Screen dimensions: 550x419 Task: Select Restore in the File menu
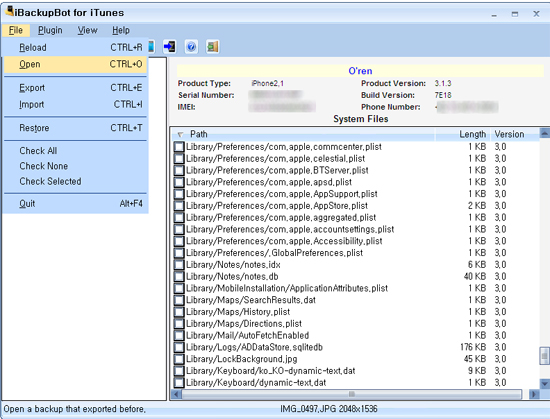coord(75,128)
